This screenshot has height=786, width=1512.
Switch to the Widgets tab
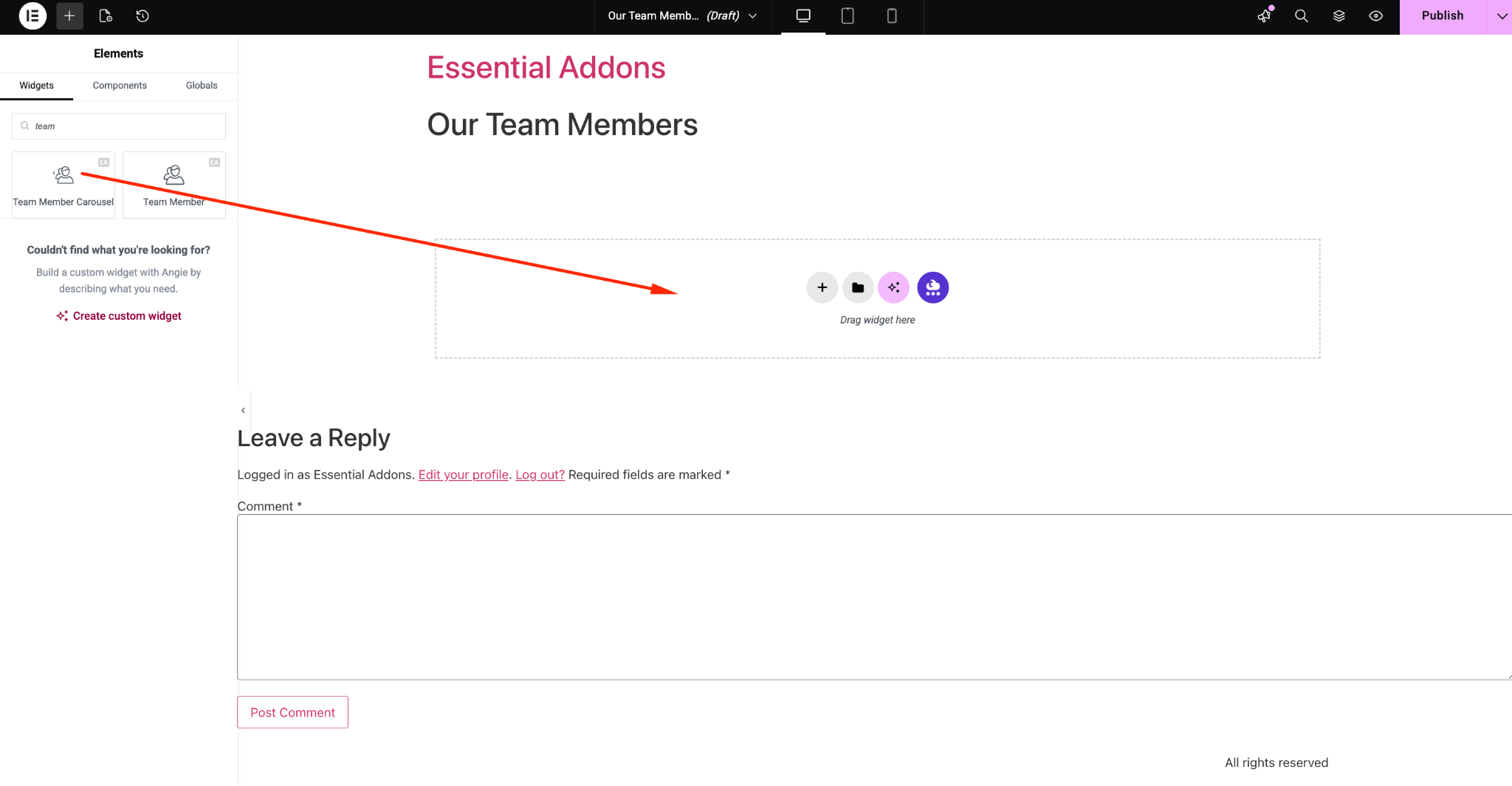[36, 86]
